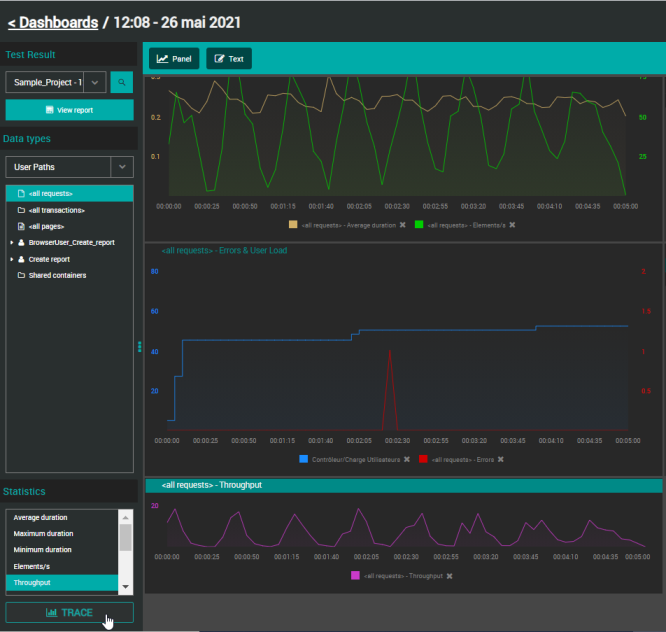
Task: Expand the BrowserUser_Create_report tree node
Action: [x=12, y=242]
